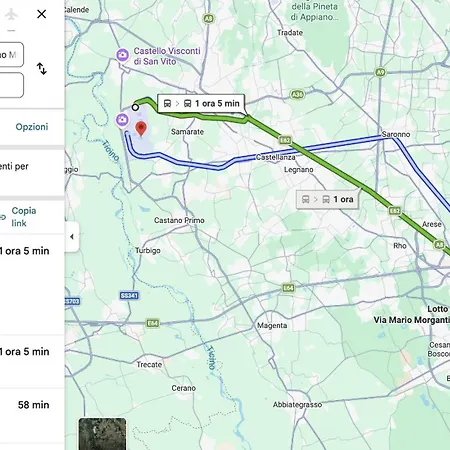Screen dimensions: 450x450
Task: Open the 1 ora 5 min transit route label
Action: click(201, 104)
